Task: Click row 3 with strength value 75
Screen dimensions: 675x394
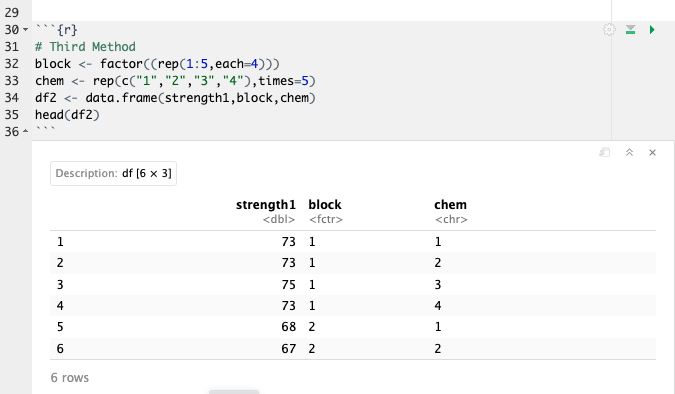Action: click(x=353, y=284)
